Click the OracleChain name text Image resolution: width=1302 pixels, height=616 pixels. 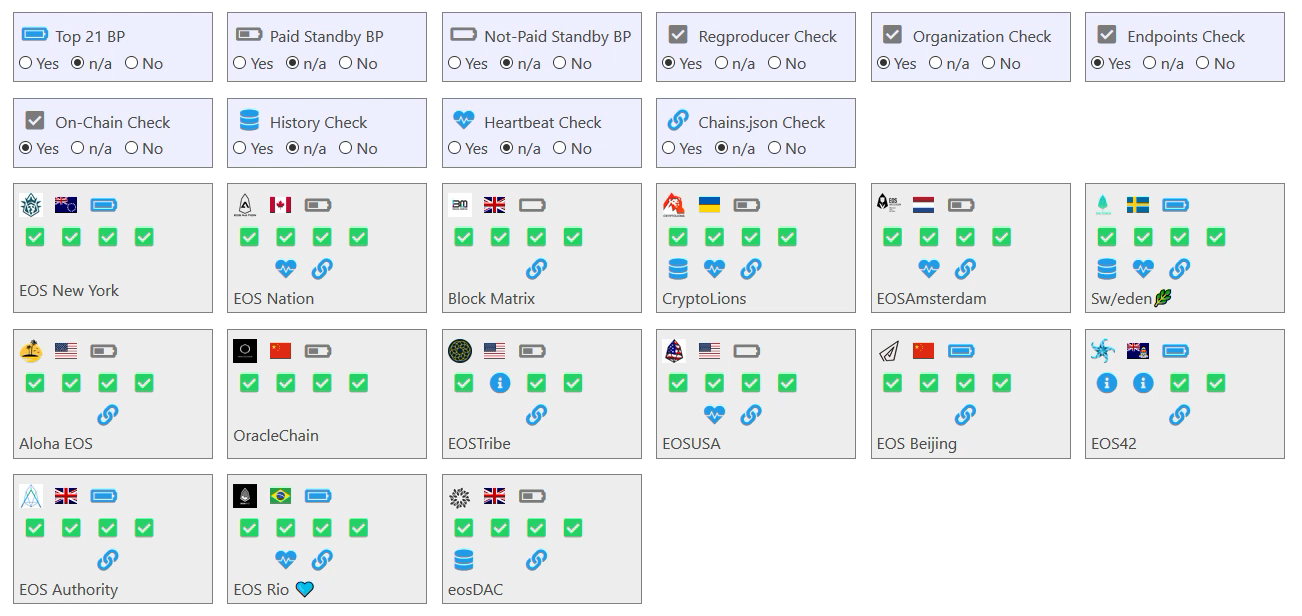[x=276, y=435]
